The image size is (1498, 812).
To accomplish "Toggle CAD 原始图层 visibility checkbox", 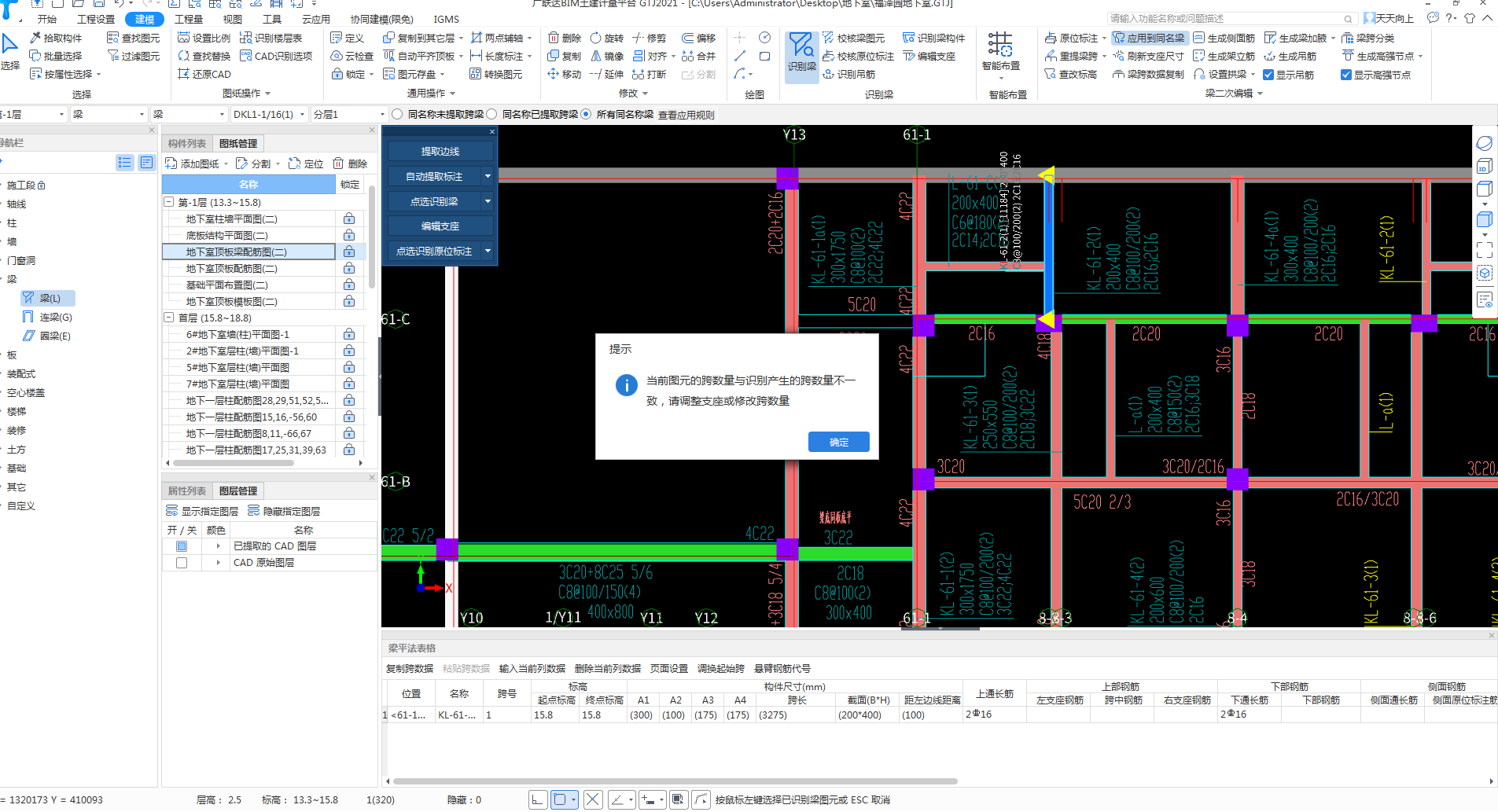I will [182, 563].
